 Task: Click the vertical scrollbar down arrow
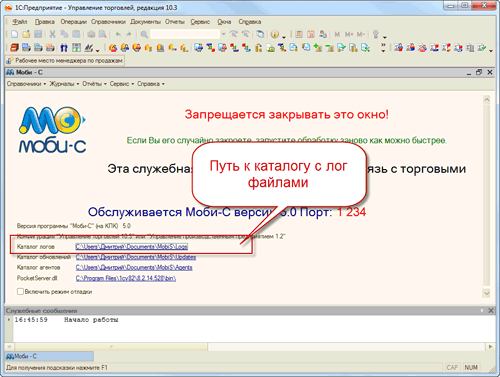click(487, 293)
